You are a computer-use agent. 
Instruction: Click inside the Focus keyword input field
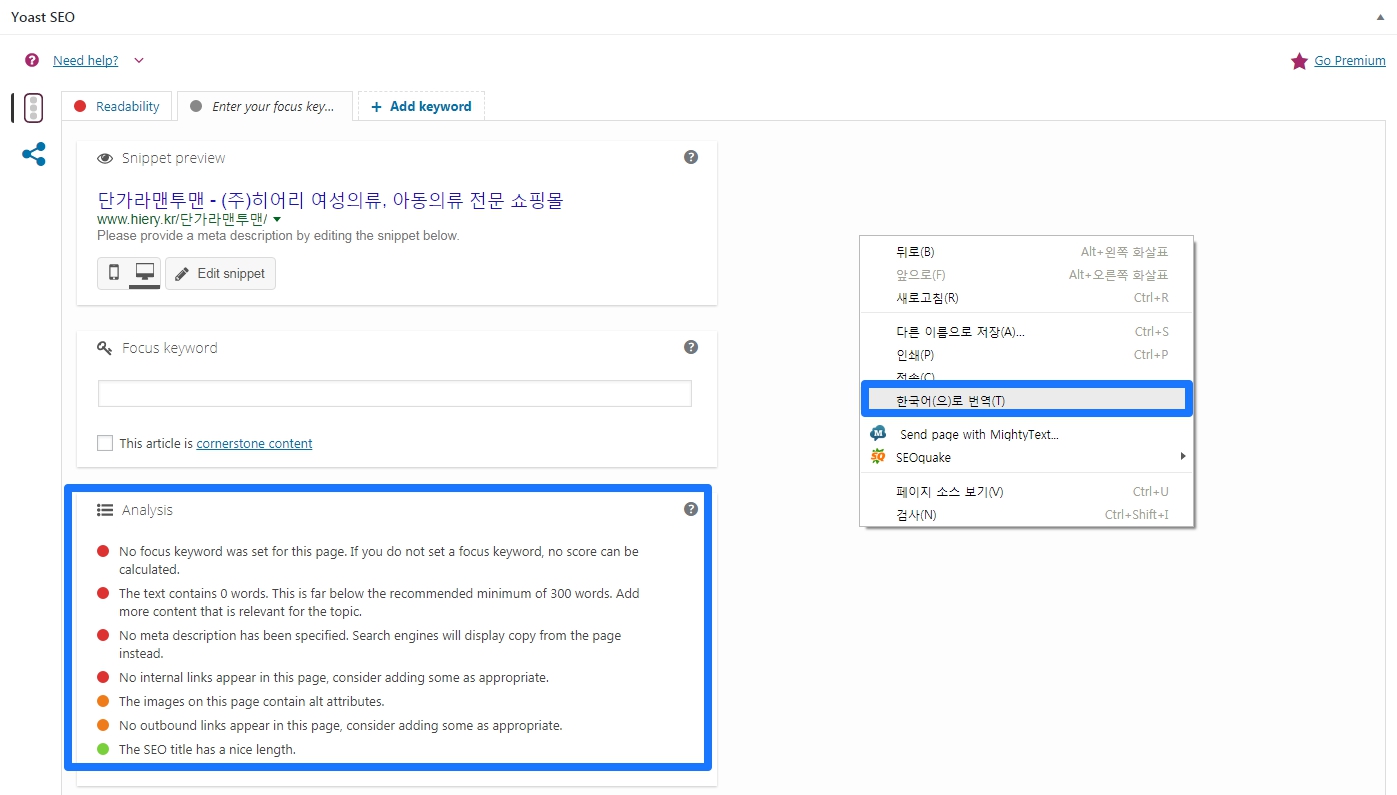pyautogui.click(x=393, y=393)
